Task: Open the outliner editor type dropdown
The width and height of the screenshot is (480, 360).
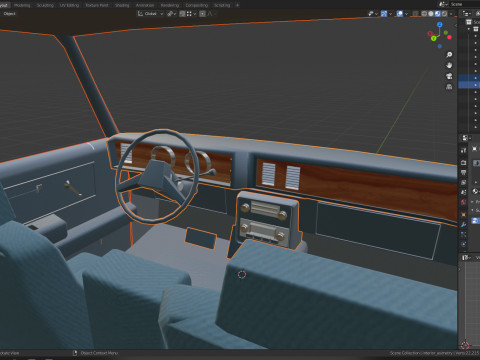Action: coord(466,14)
